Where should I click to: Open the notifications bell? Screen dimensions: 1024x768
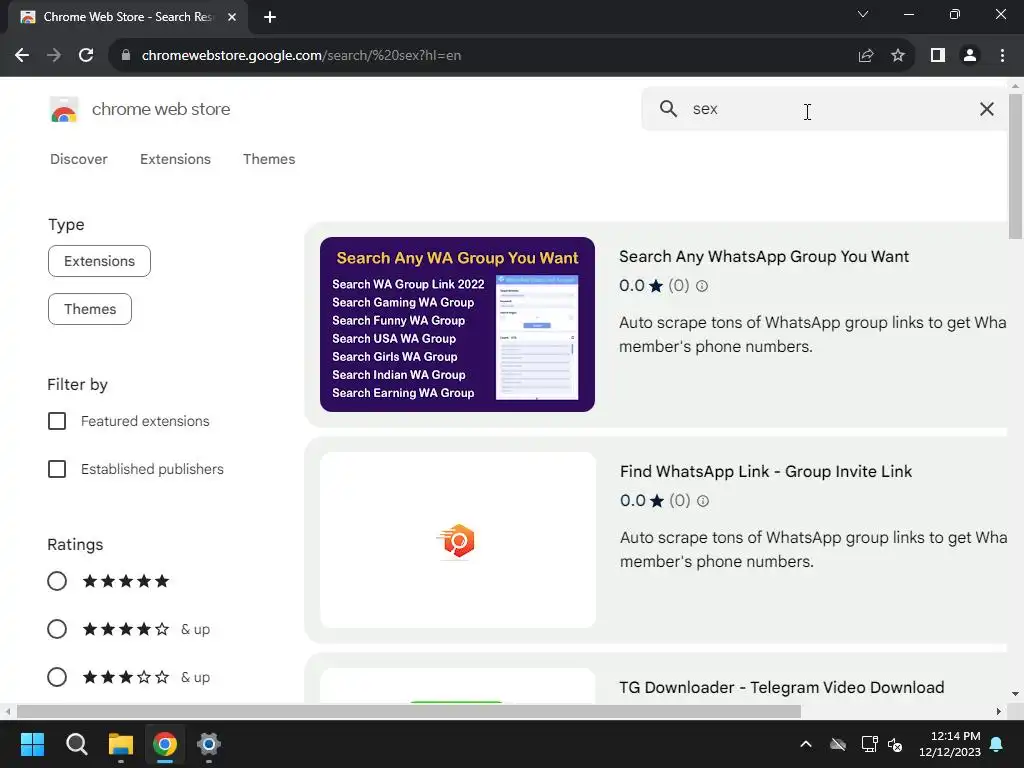coord(997,744)
